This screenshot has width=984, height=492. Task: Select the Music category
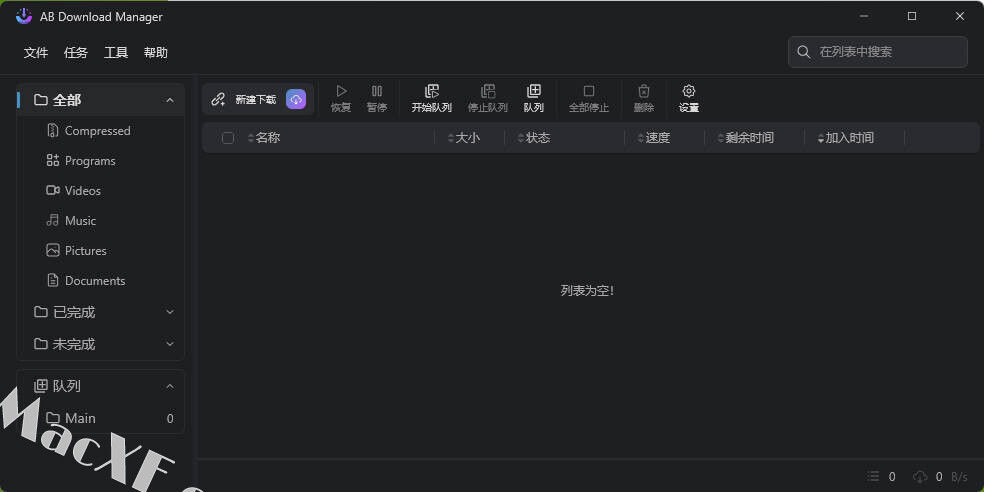pos(100,220)
